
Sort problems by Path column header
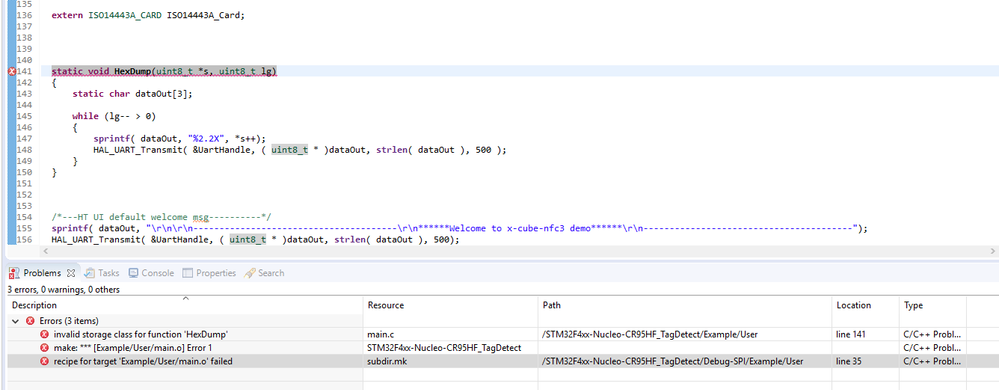tap(685, 305)
